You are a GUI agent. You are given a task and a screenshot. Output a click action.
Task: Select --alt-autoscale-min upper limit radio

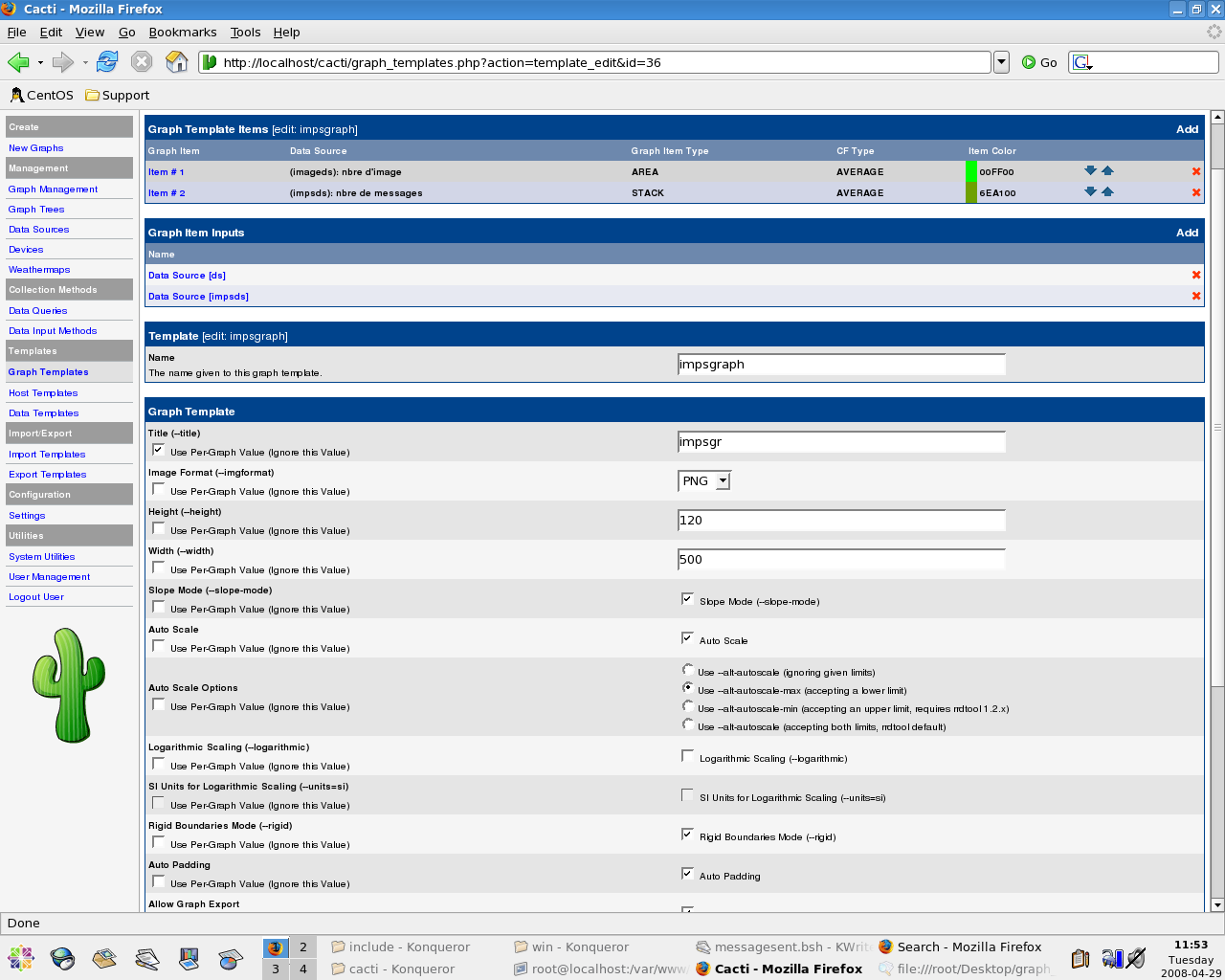pyautogui.click(x=687, y=706)
